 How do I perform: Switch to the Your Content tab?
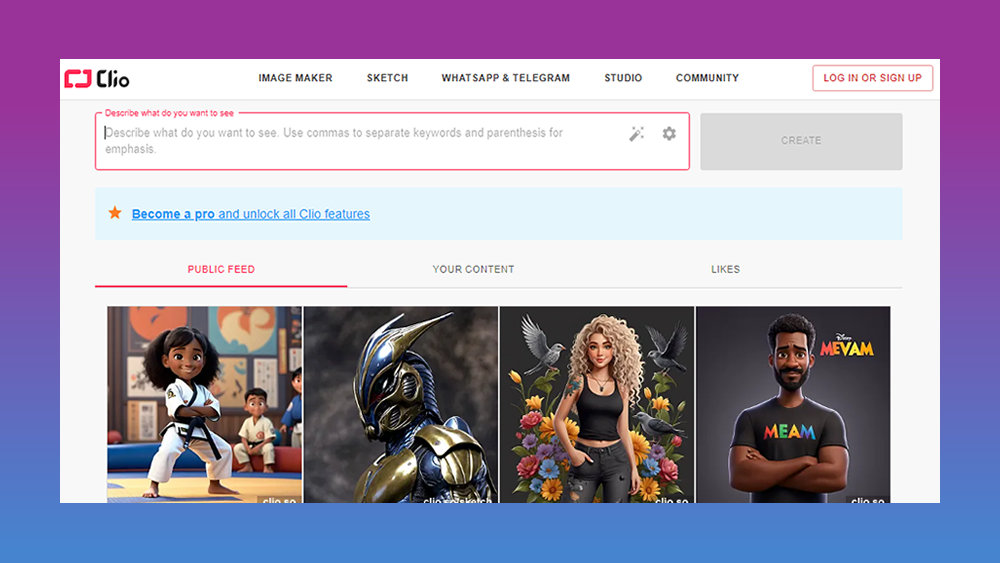473,269
